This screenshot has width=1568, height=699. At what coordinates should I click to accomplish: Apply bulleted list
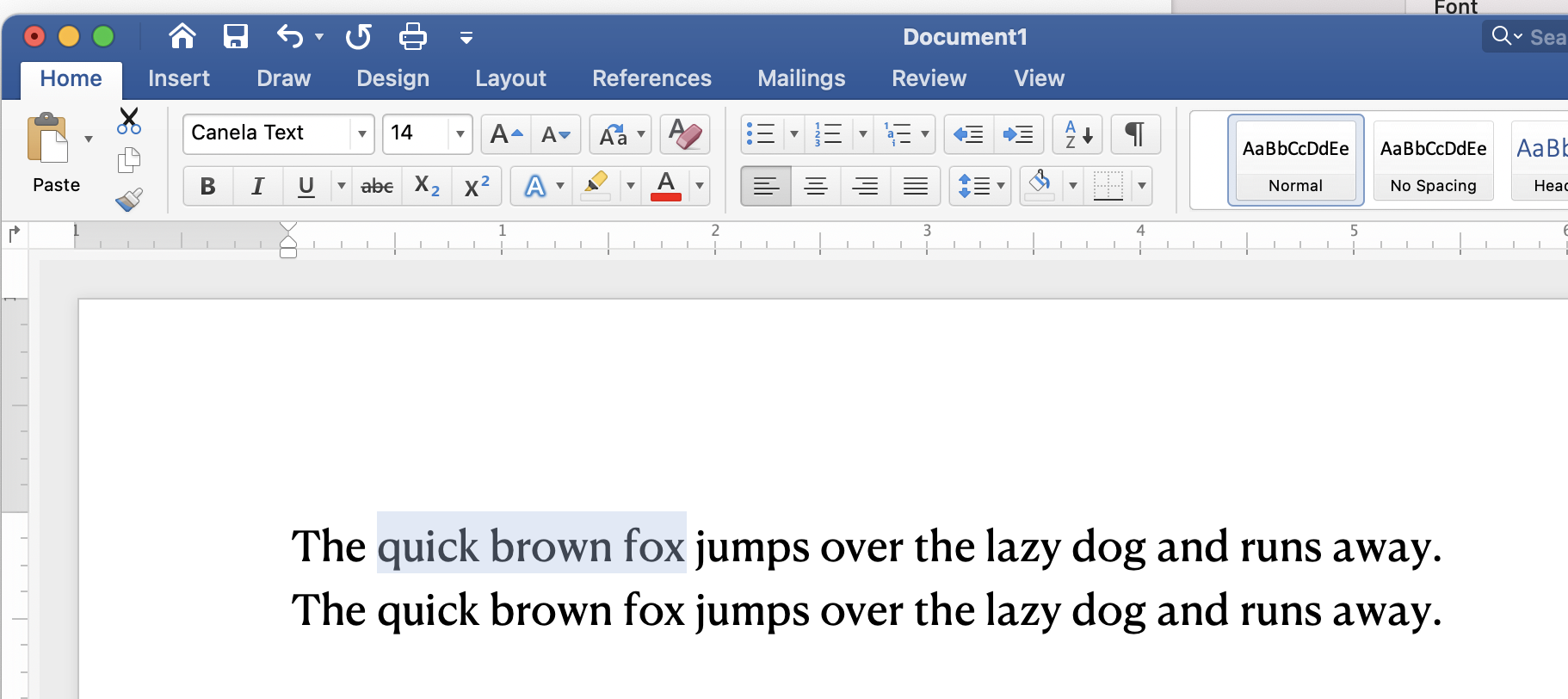pos(762,134)
